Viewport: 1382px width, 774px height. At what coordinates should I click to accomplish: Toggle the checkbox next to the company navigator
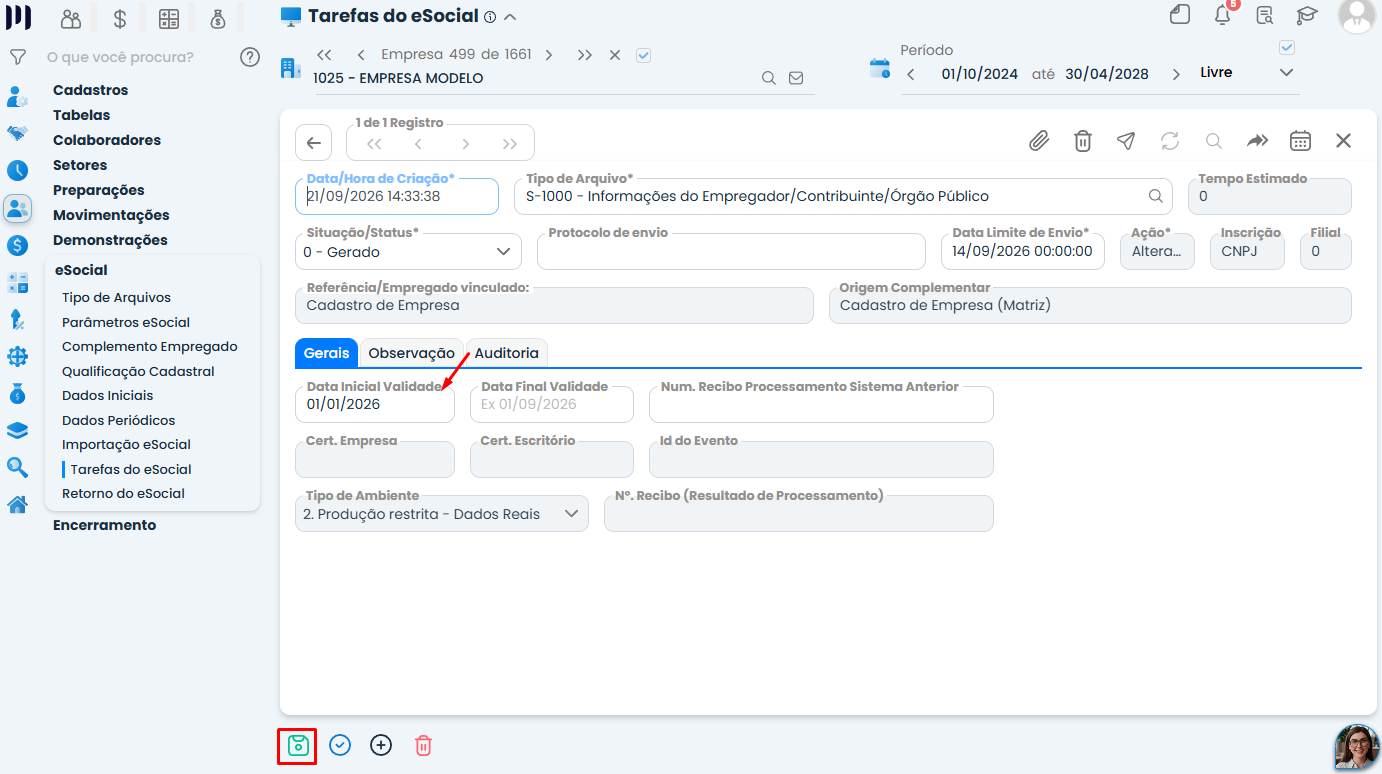[x=643, y=55]
